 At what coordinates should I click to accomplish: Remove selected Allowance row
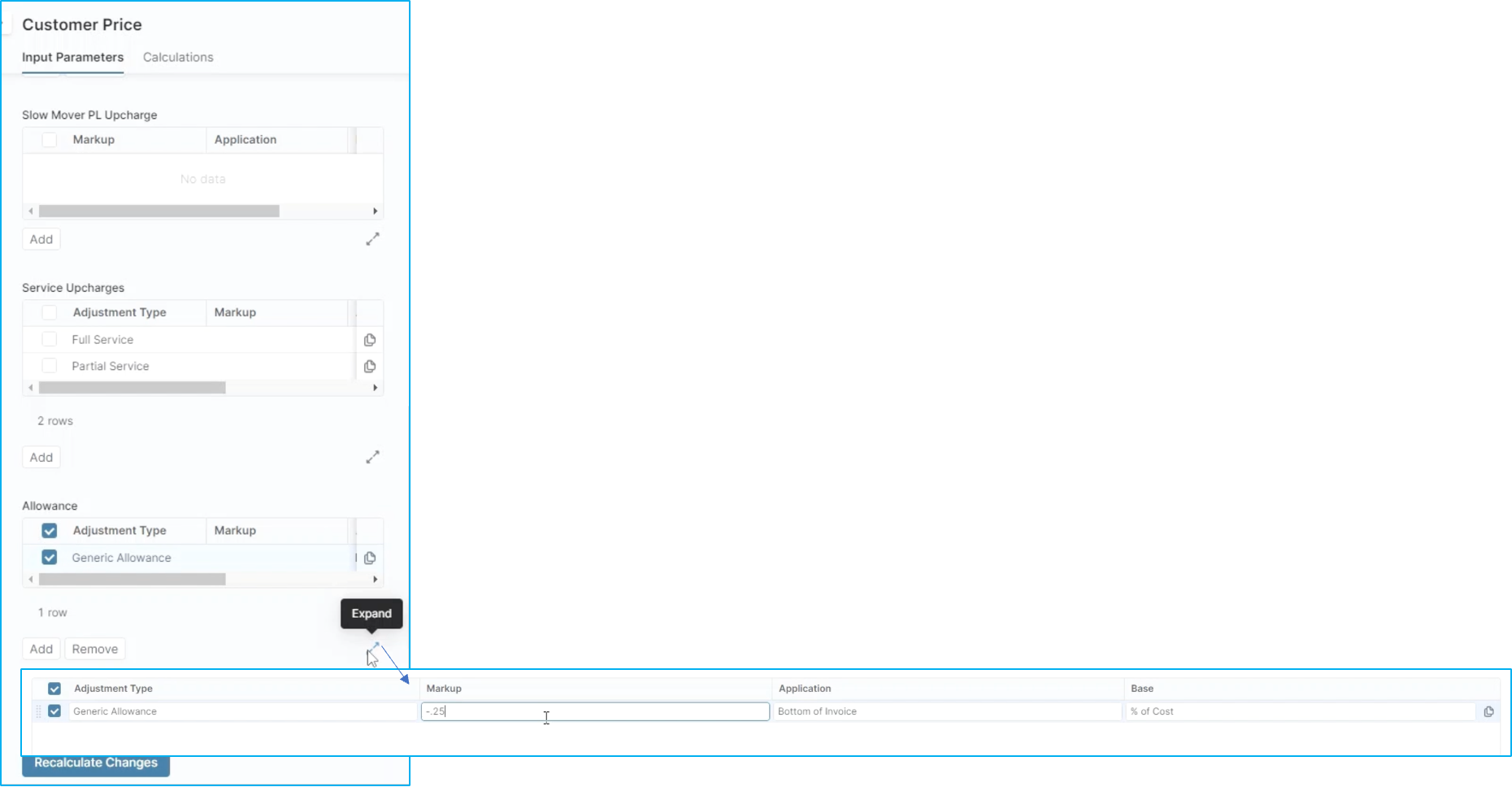point(95,649)
